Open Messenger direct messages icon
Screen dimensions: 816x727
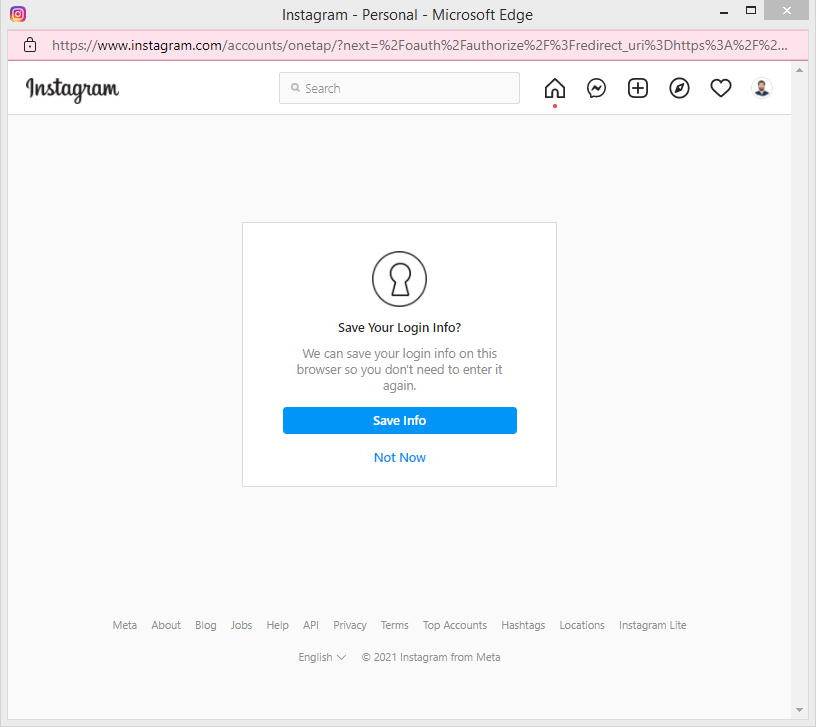click(596, 88)
